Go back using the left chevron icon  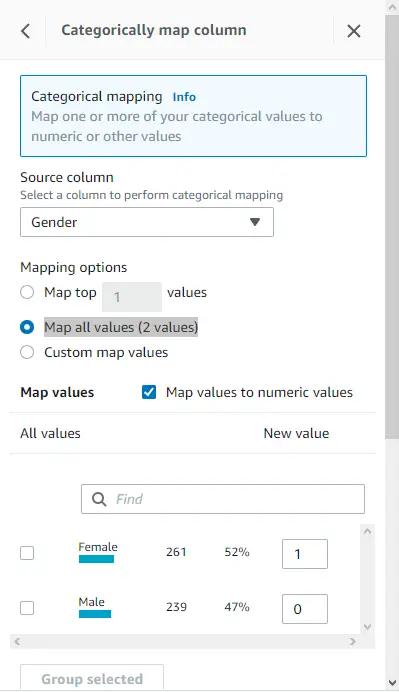[x=26, y=31]
